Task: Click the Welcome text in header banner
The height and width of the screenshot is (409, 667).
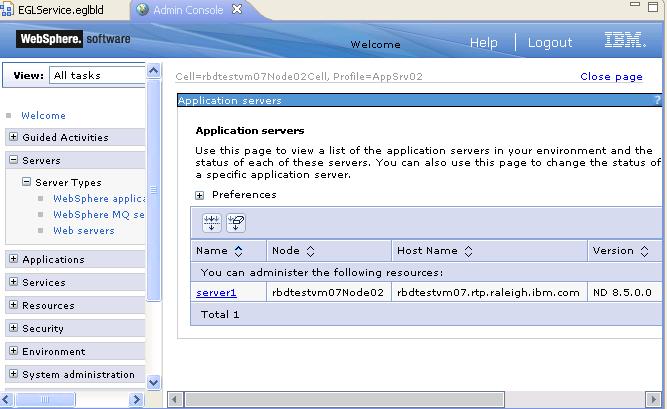Action: (x=375, y=45)
